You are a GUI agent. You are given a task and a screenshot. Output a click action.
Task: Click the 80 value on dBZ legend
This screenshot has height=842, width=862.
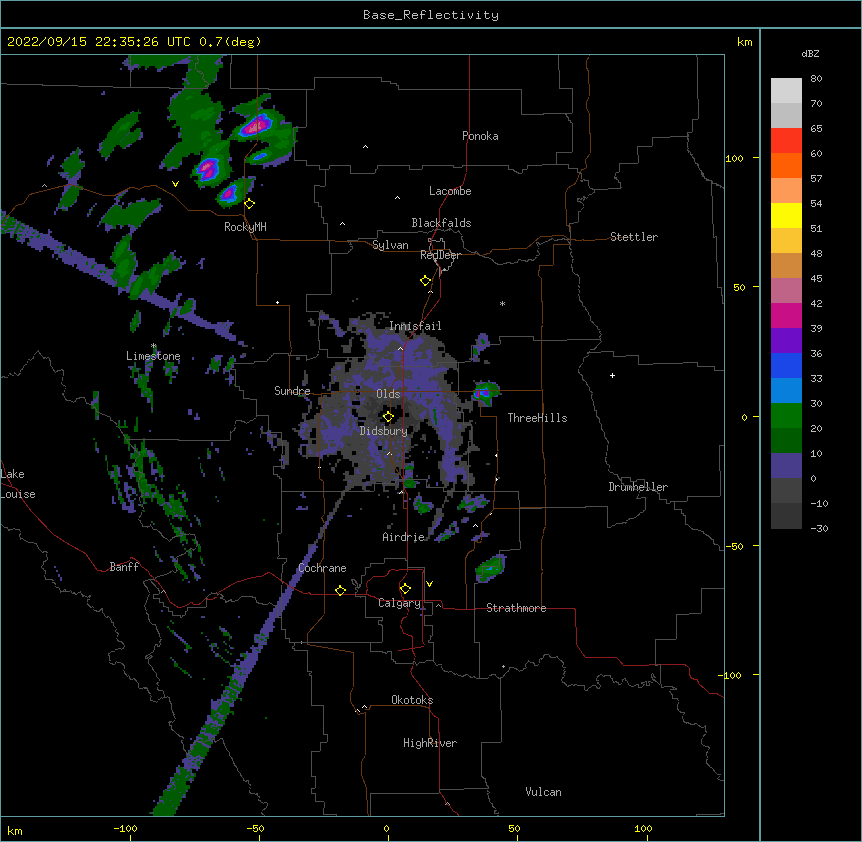pos(816,79)
